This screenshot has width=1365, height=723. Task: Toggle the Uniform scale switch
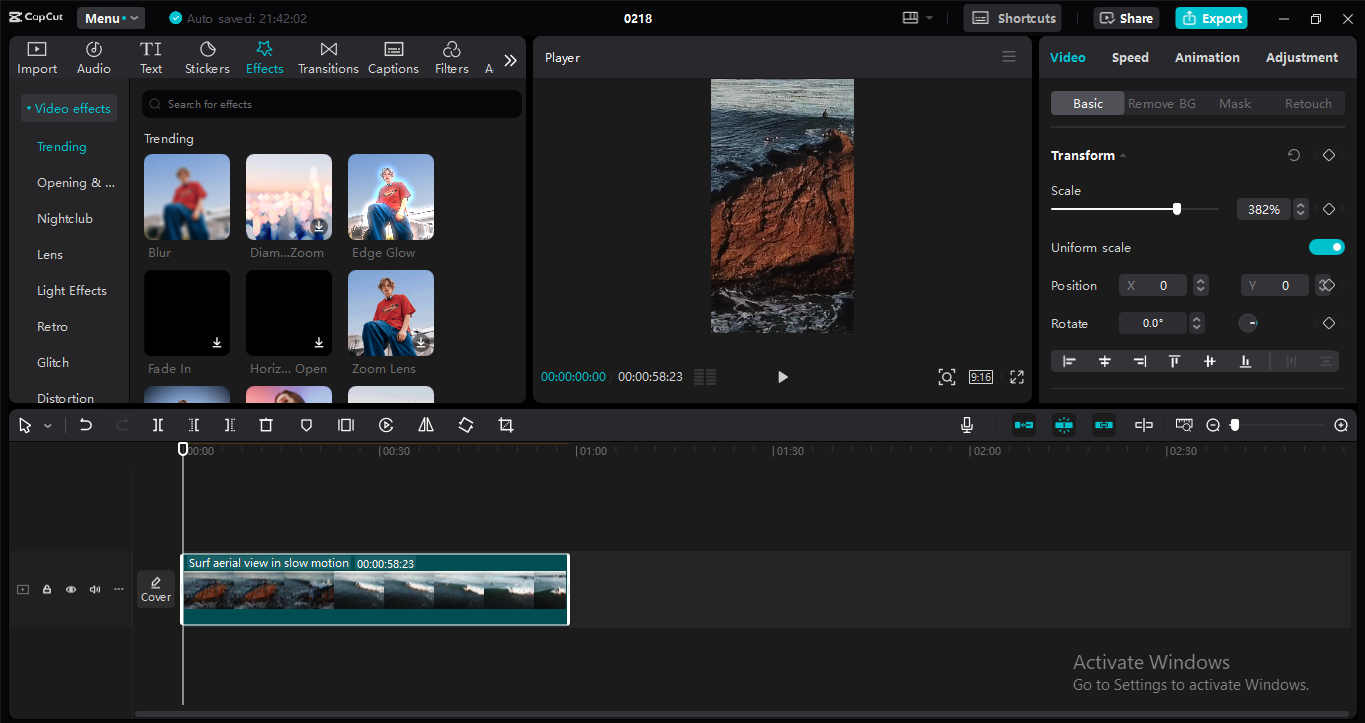coord(1326,247)
